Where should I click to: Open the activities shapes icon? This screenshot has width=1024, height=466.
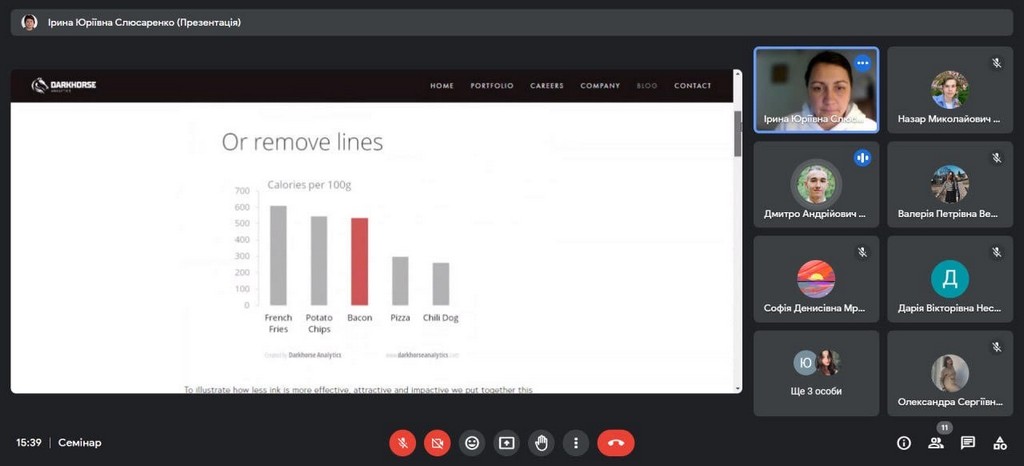[x=999, y=442]
